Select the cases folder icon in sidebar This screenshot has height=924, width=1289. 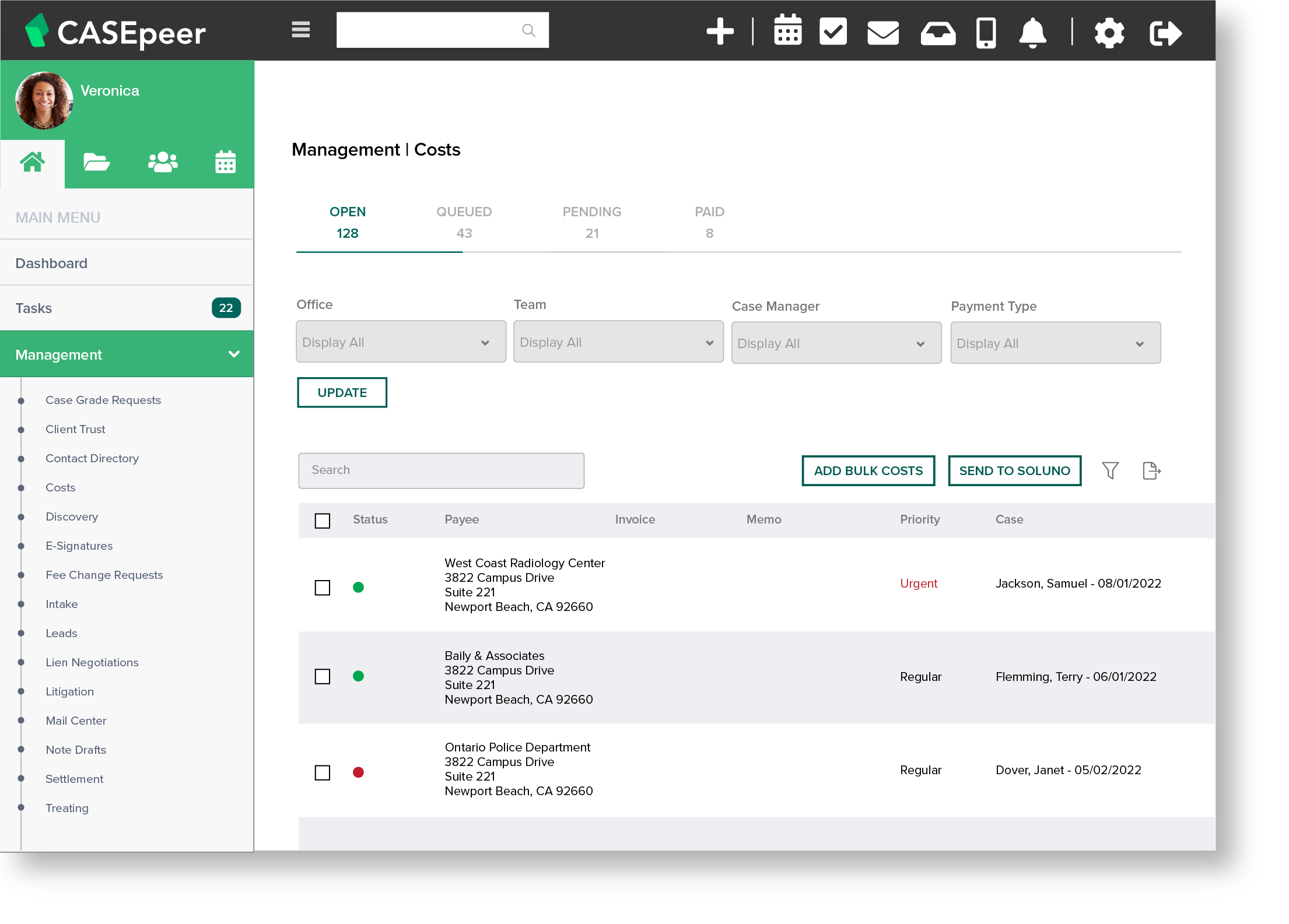point(96,162)
